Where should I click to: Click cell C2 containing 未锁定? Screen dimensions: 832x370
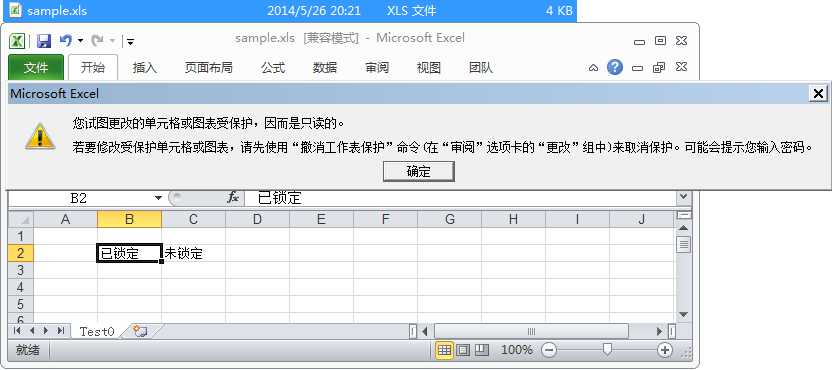193,253
